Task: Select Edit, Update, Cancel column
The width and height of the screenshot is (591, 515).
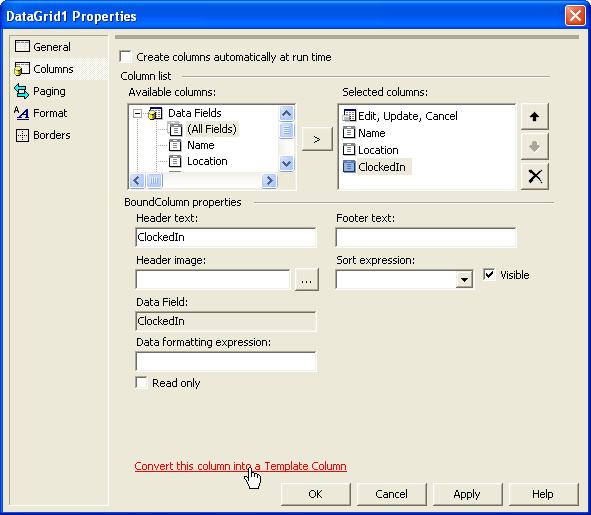Action: tap(400, 116)
